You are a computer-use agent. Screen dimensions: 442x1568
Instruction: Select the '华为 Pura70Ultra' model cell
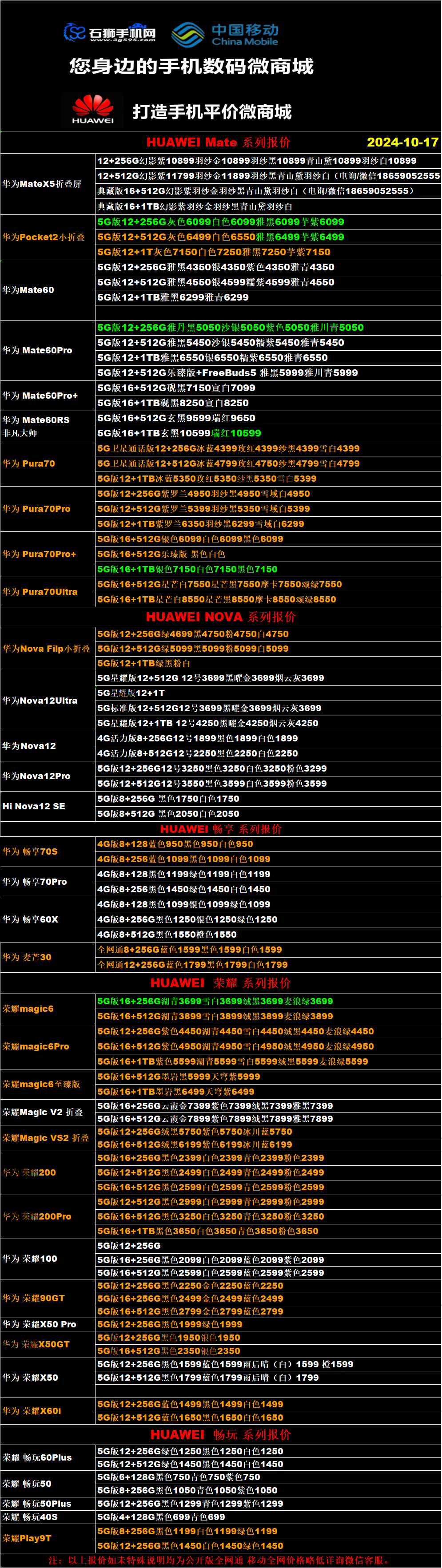point(48,592)
